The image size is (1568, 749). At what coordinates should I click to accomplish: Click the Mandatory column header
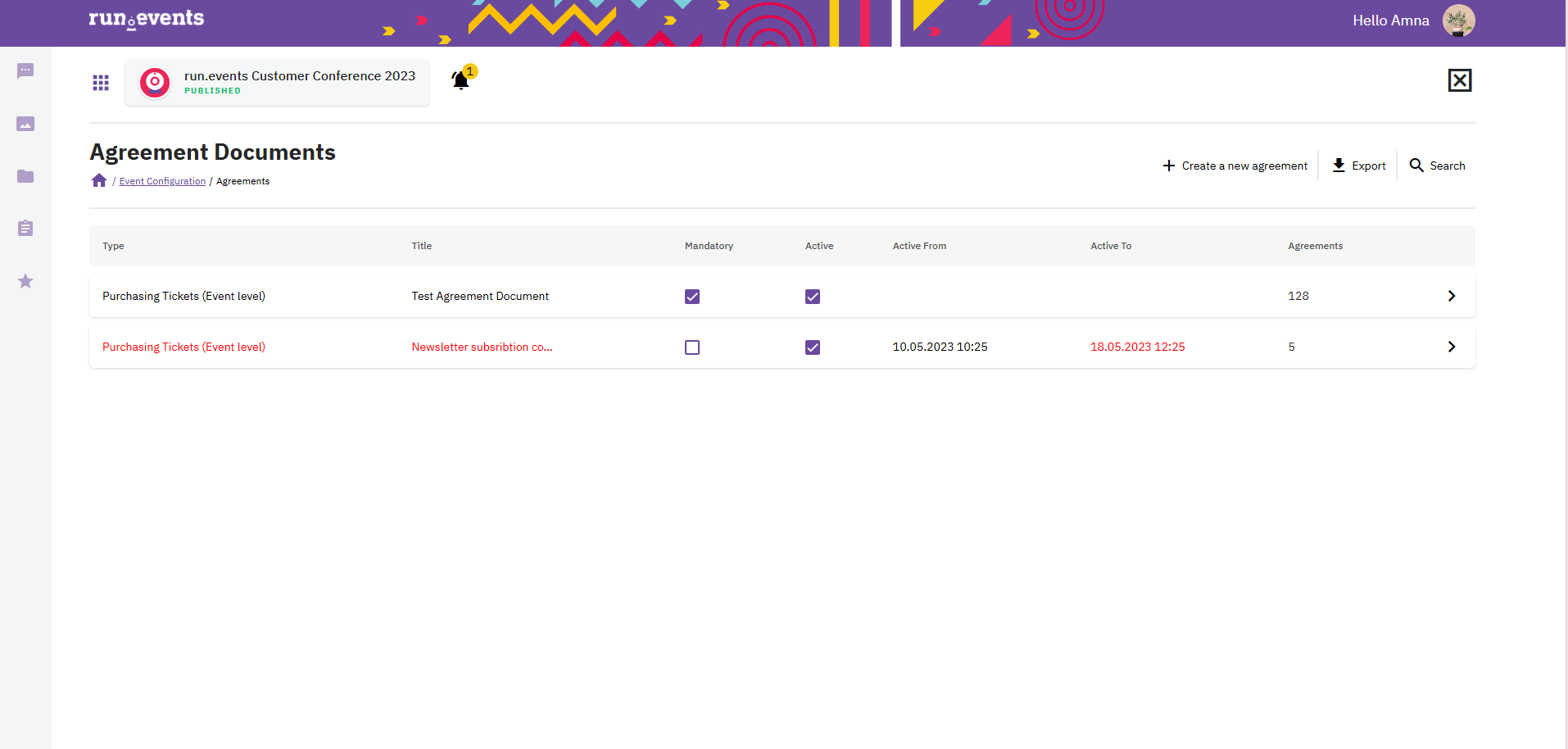click(709, 246)
